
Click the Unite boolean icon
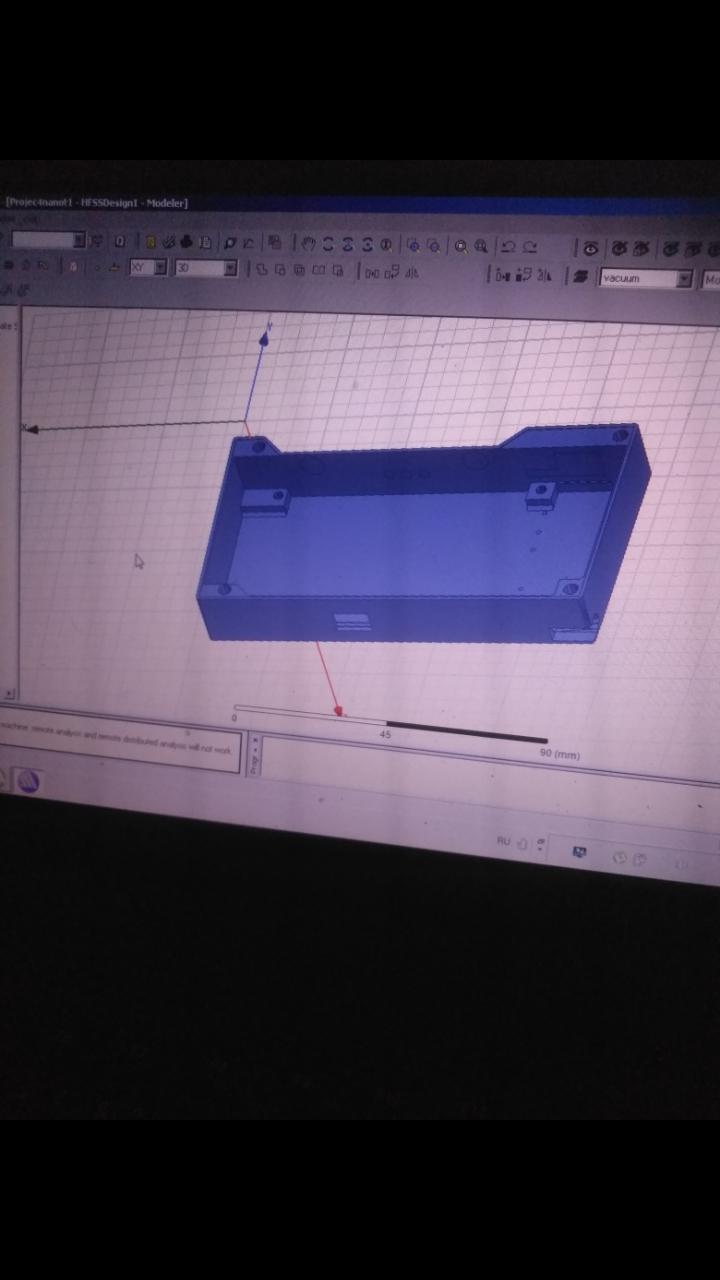(x=260, y=270)
